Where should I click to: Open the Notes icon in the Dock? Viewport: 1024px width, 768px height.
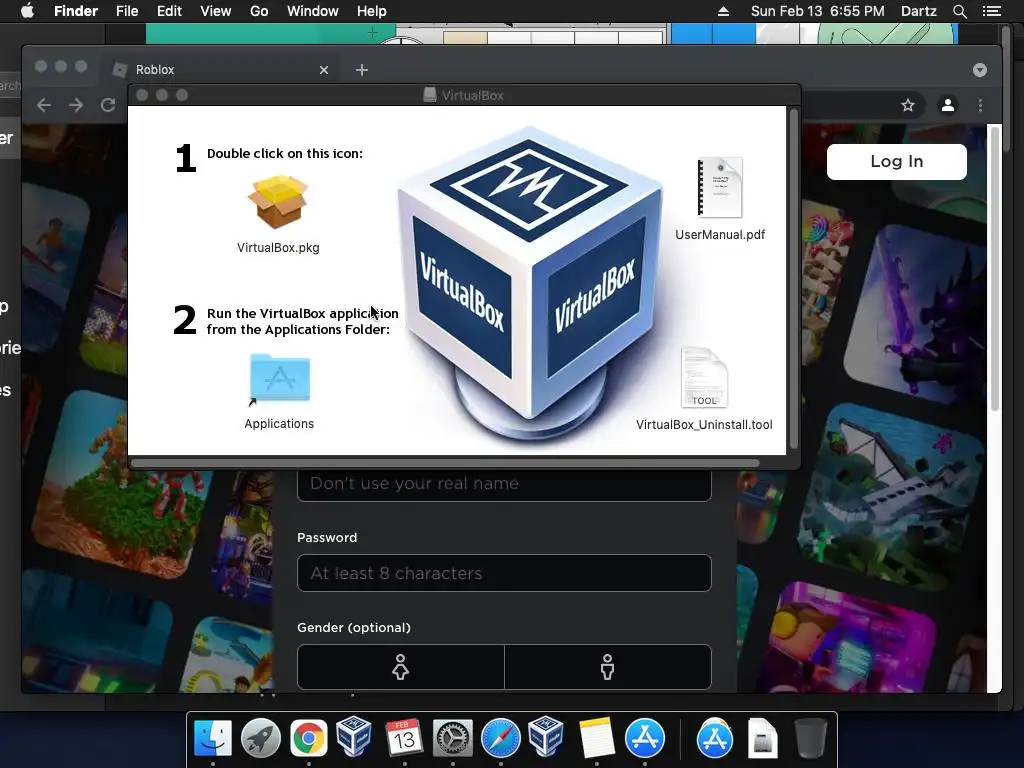pyautogui.click(x=596, y=738)
